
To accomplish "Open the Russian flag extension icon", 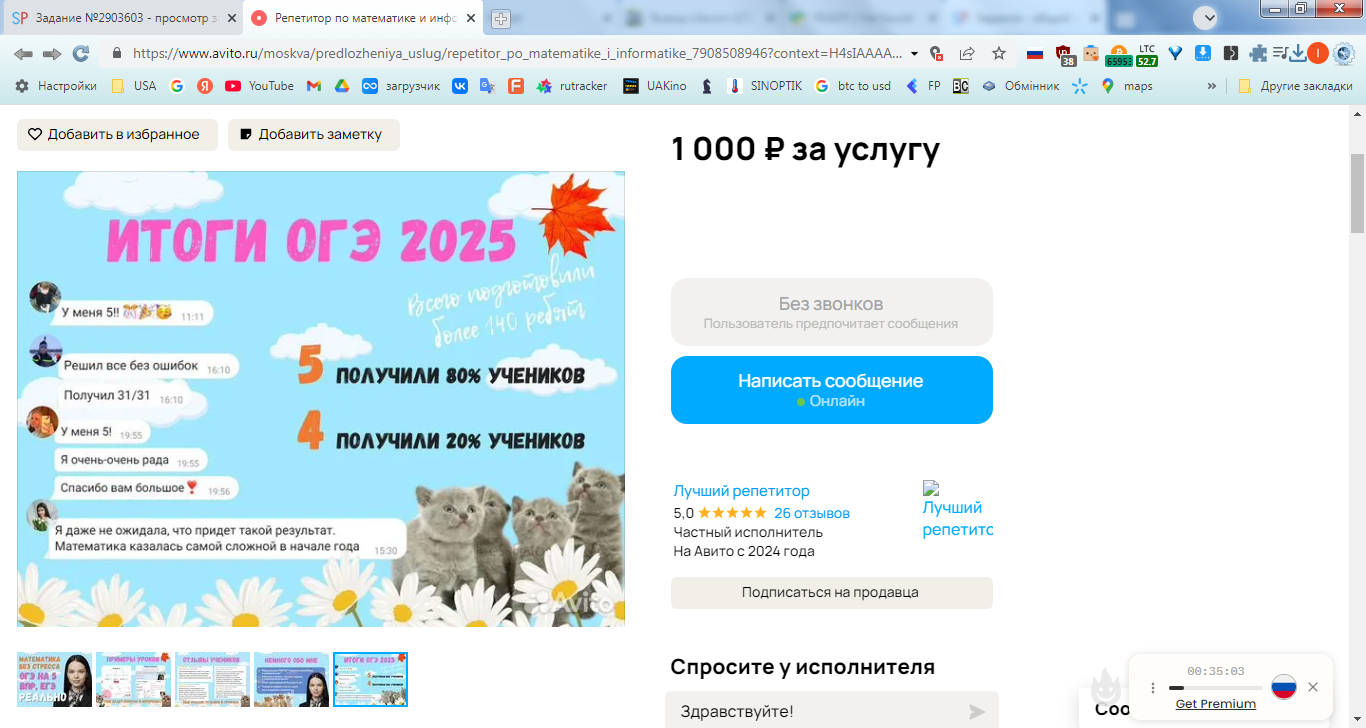I will (x=1035, y=54).
